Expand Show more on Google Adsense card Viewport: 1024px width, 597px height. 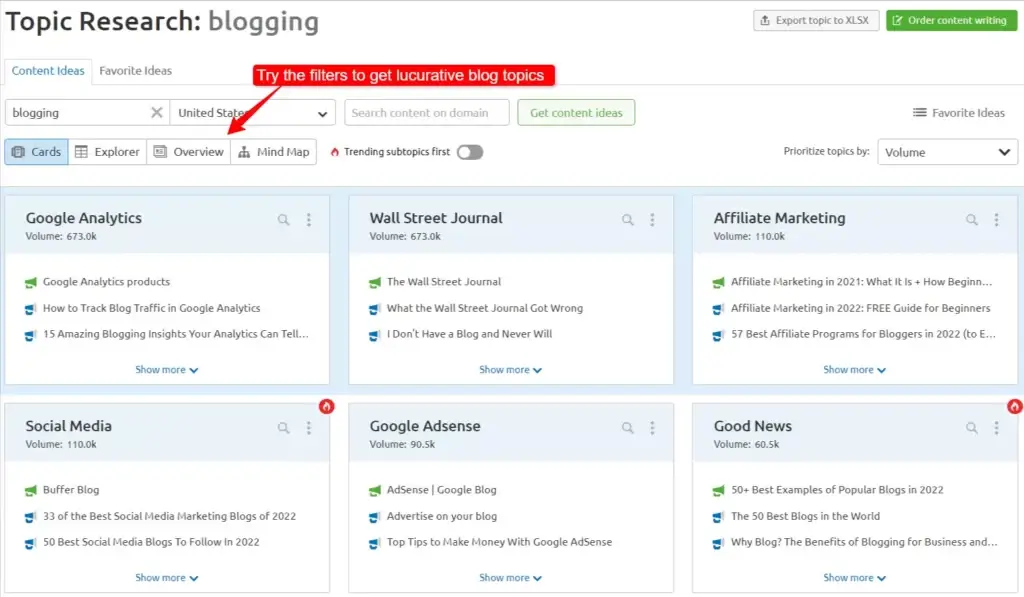coord(511,578)
